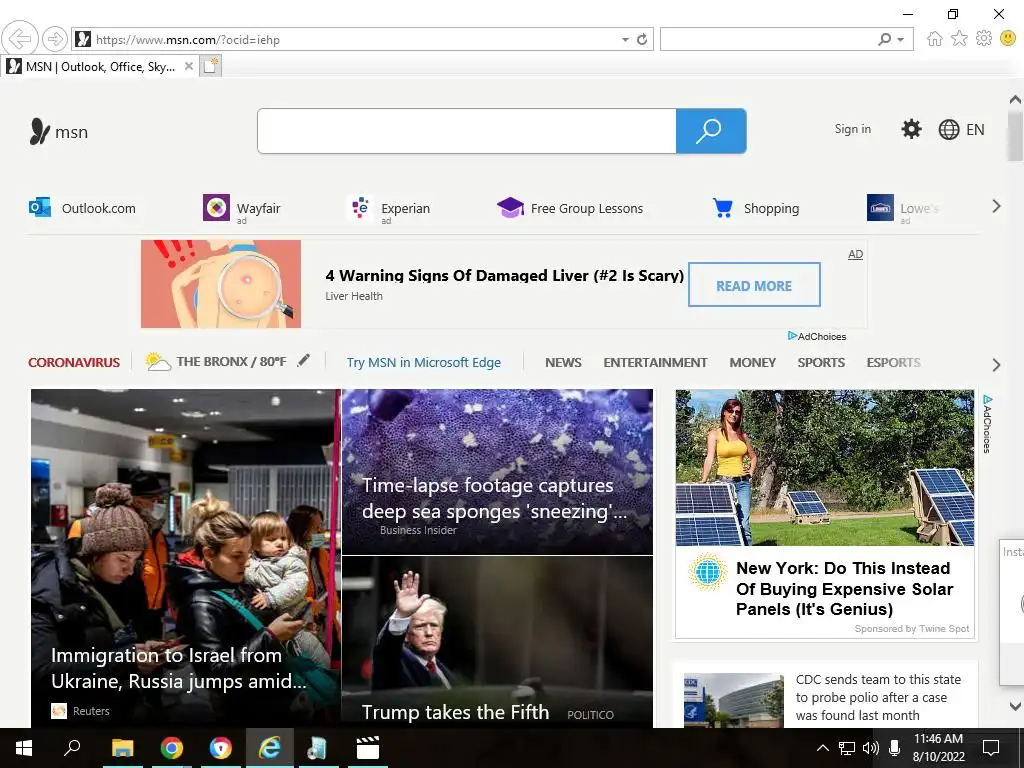Viewport: 1024px width, 768px height.
Task: Open liver warning ad thumbnail image
Action: pyautogui.click(x=221, y=283)
